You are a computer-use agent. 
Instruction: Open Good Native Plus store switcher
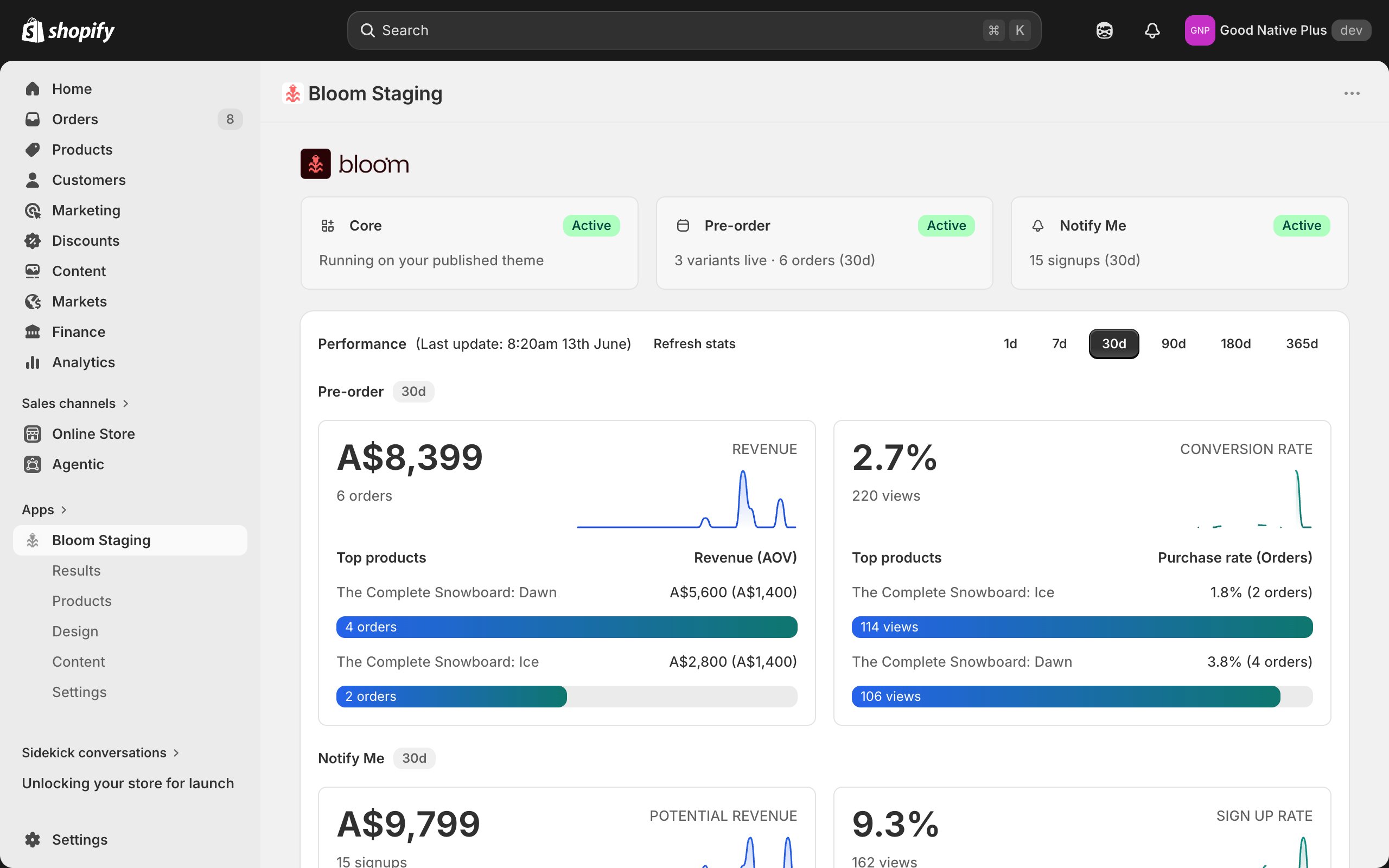point(1278,30)
